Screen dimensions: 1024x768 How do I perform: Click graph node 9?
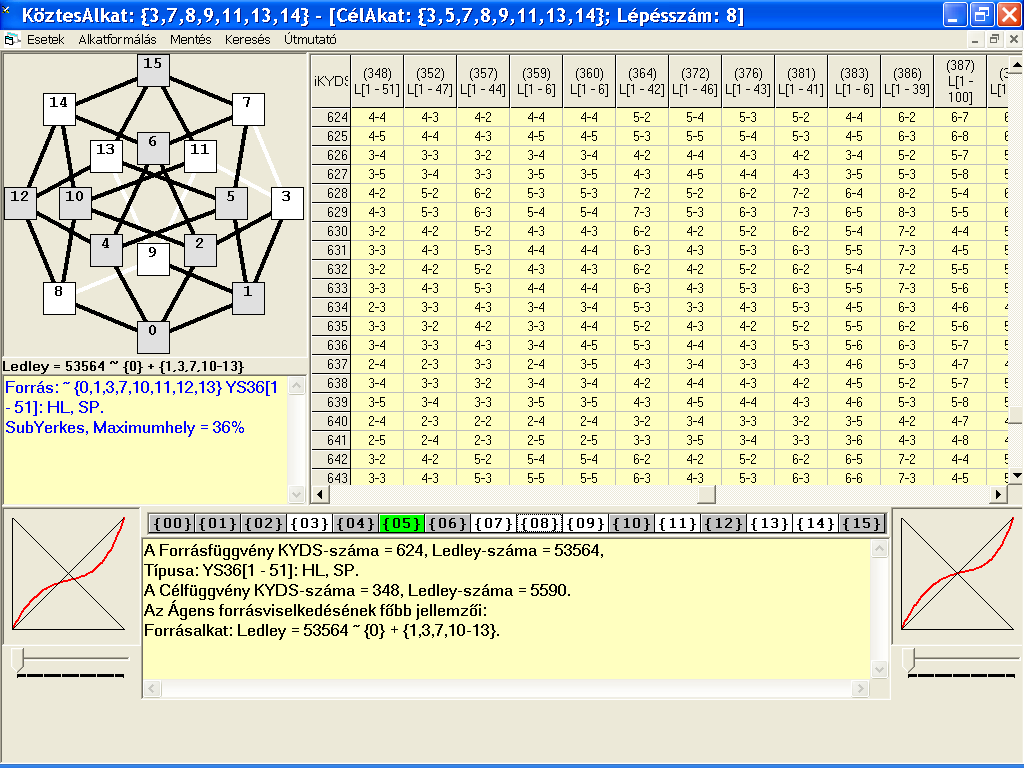153,259
